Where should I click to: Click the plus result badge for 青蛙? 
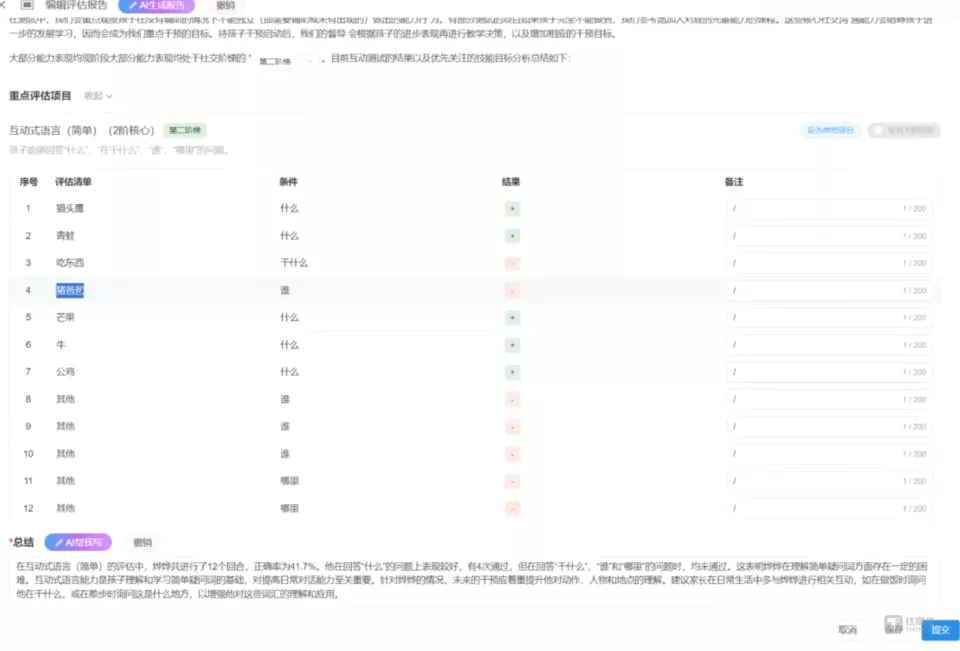pyautogui.click(x=512, y=236)
